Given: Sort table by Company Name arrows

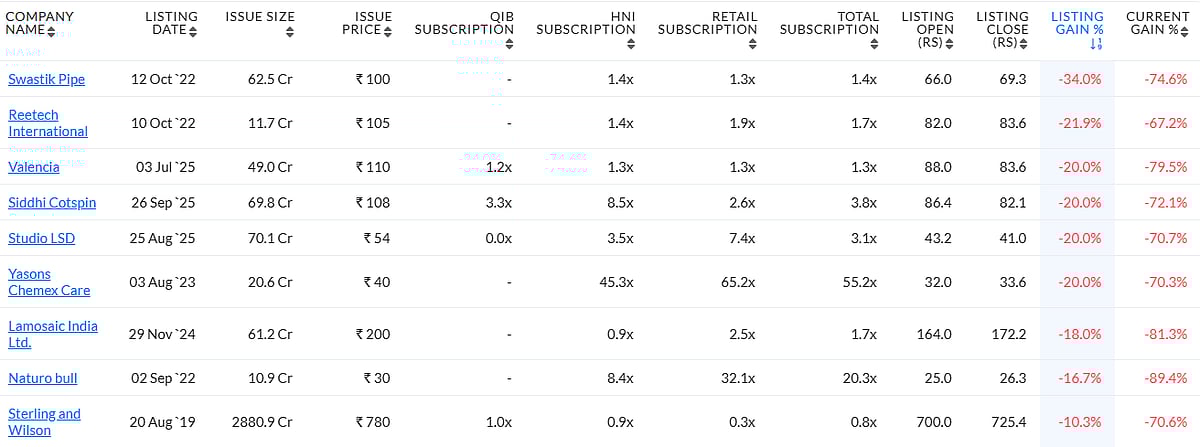Looking at the screenshot, I should [x=51, y=31].
